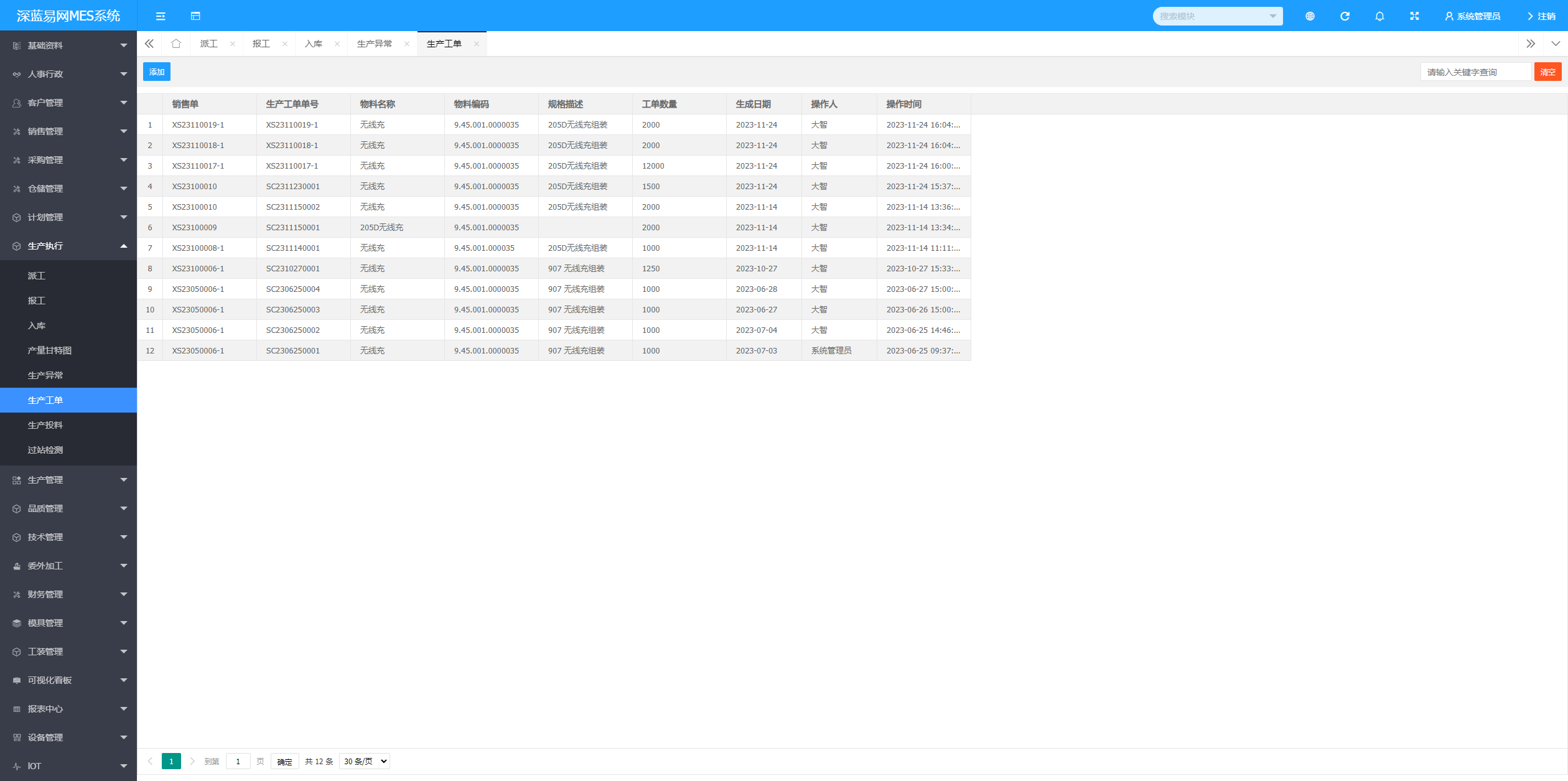Open the 30 条/页 page size dropdown
This screenshot has height=781, width=1568.
pyautogui.click(x=365, y=761)
